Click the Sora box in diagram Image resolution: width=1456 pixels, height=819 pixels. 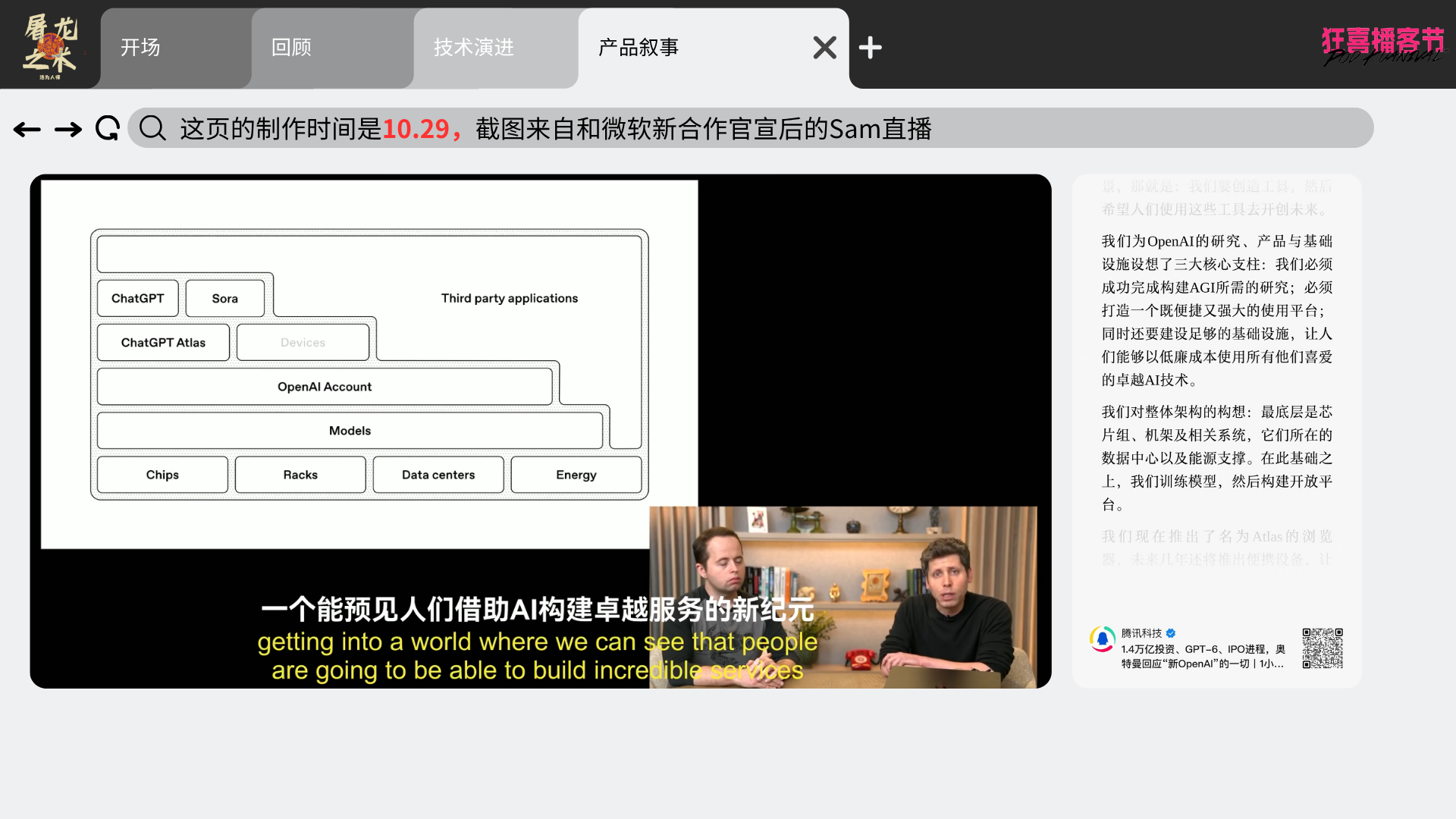point(224,299)
